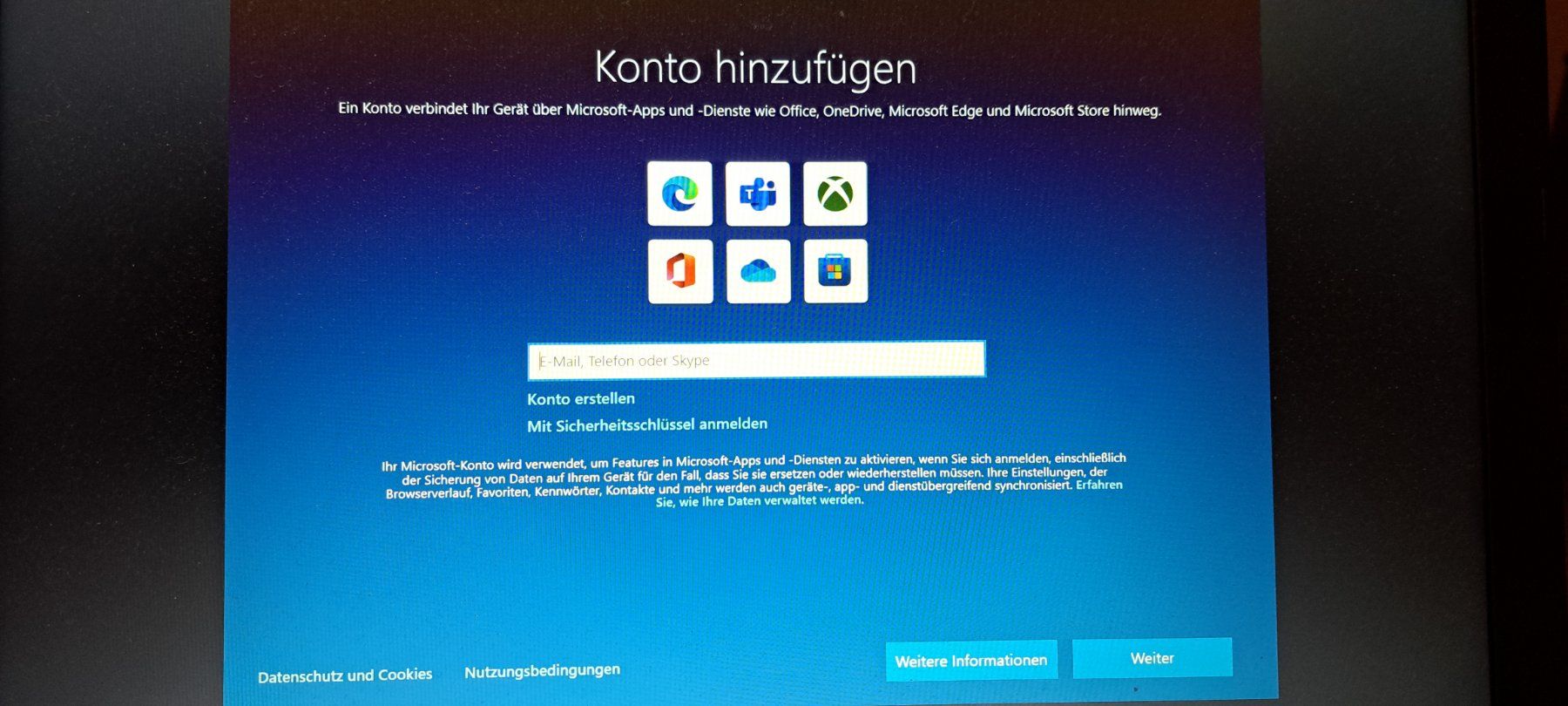Click the Xbox icon tile

(835, 193)
